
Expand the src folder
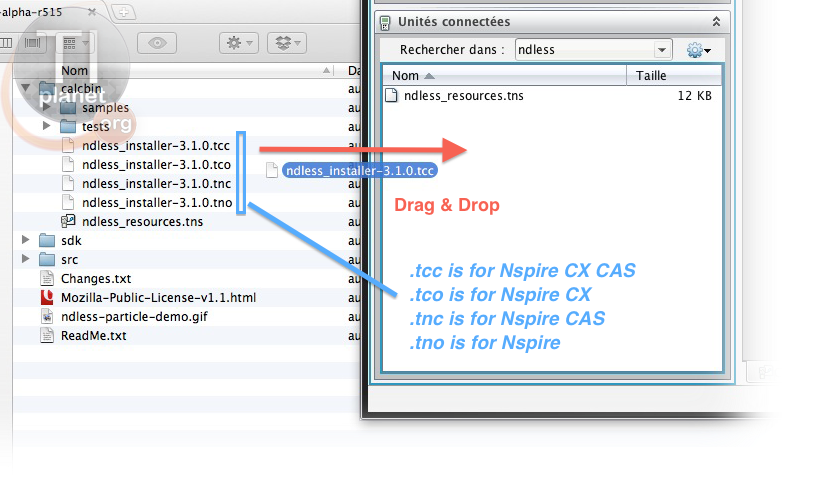click(x=25, y=259)
